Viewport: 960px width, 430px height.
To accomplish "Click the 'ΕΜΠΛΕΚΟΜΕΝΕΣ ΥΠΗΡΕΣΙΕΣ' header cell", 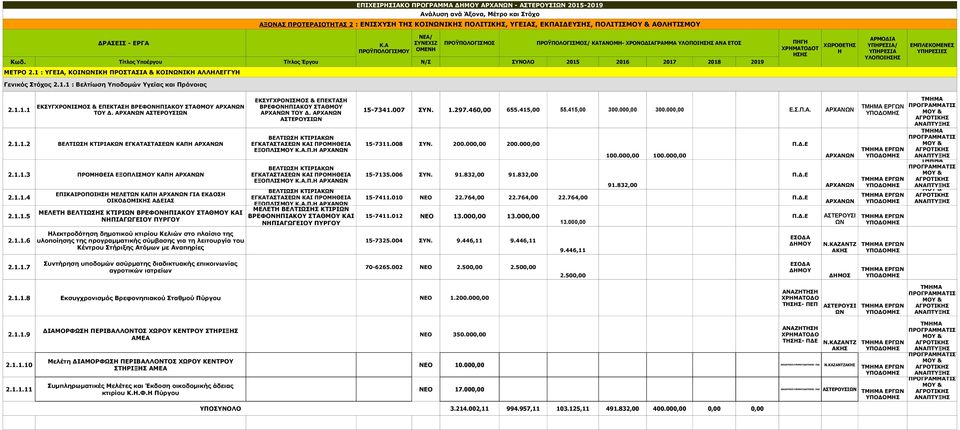I will [x=932, y=48].
